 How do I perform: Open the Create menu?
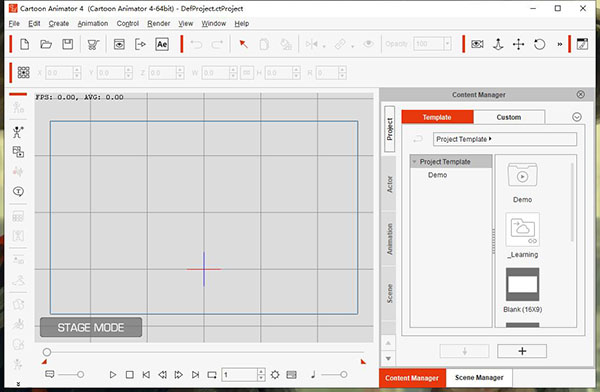(x=59, y=23)
